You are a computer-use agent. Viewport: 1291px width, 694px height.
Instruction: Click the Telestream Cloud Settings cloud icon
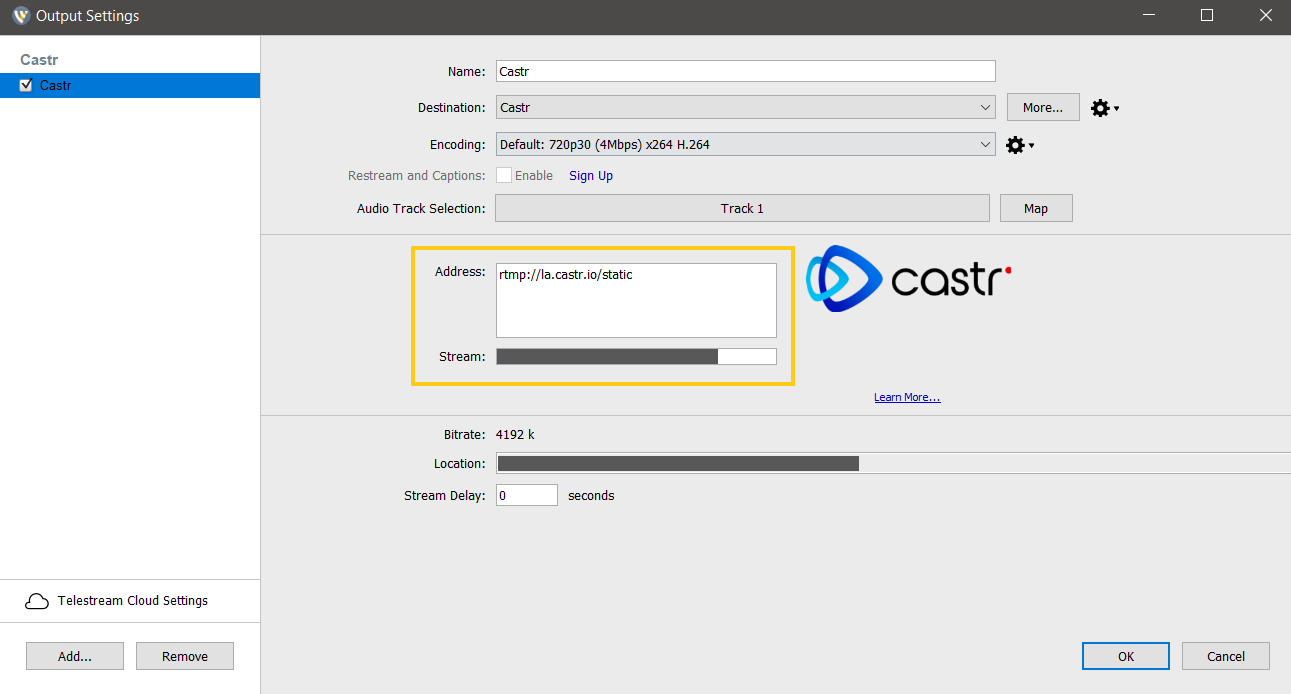37,601
